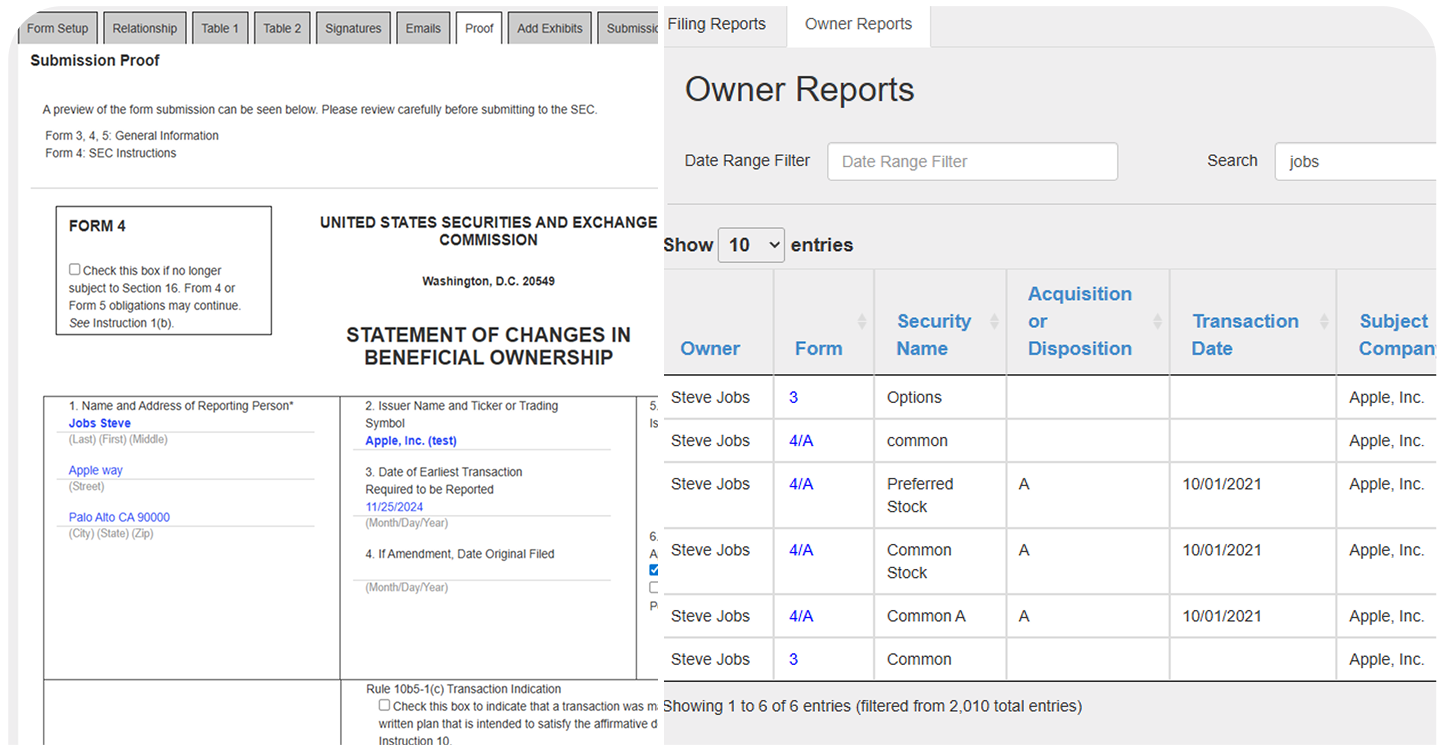Check the Rule 10b5-1(c) transaction indication box

click(384, 704)
